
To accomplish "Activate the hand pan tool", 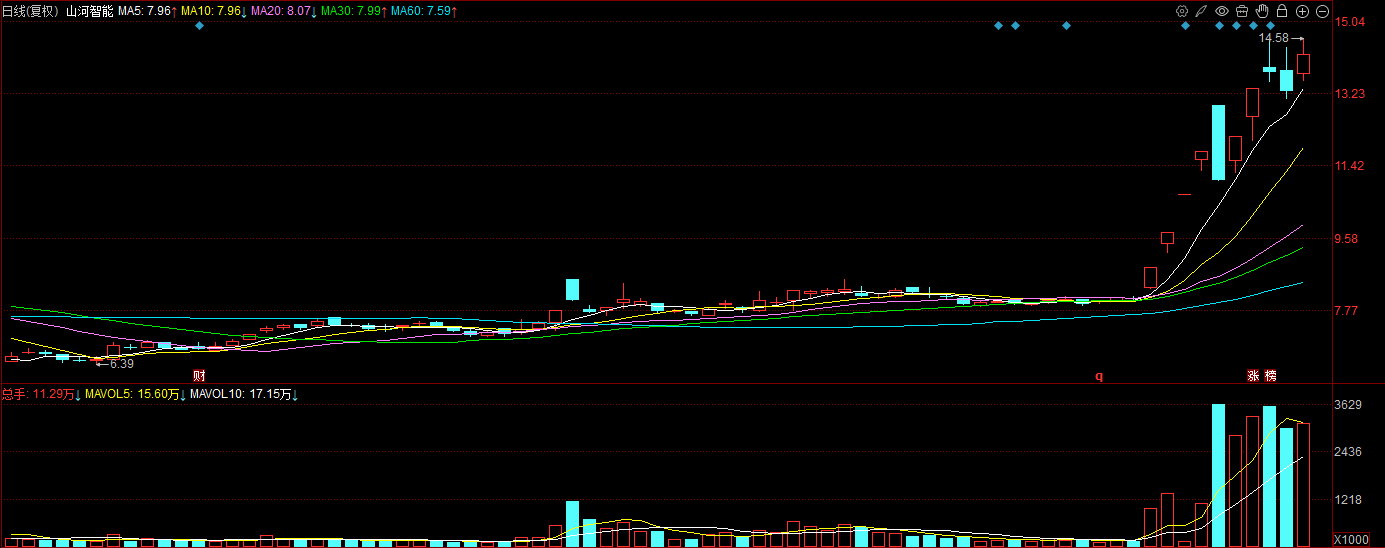I will pos(1262,11).
